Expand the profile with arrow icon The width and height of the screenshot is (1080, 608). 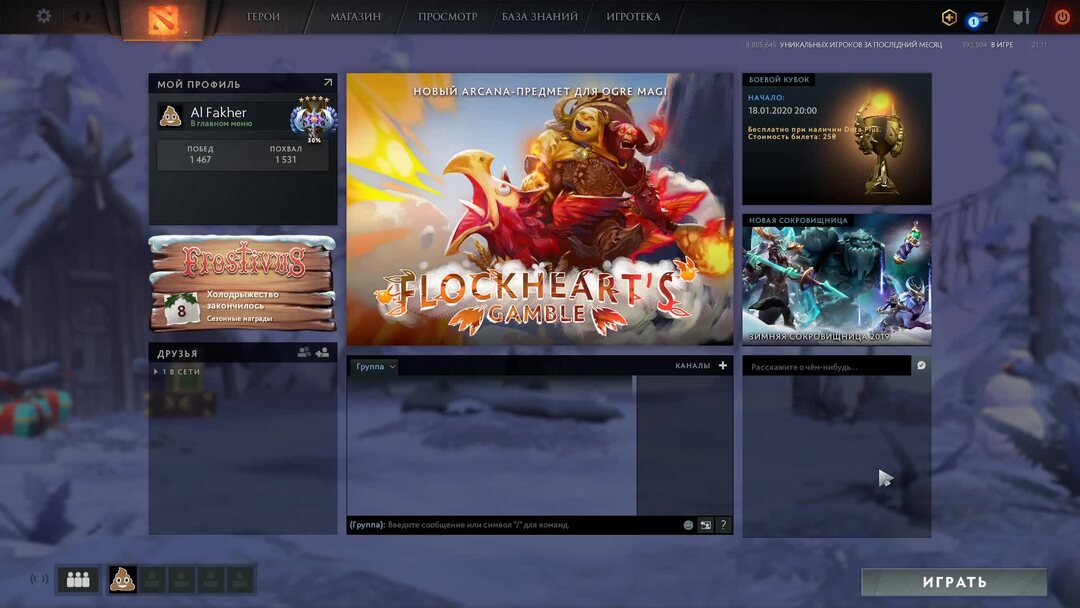[x=328, y=83]
